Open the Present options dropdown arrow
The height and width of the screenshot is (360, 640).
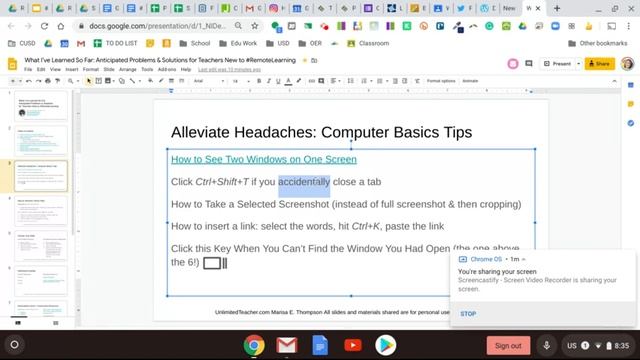578,64
